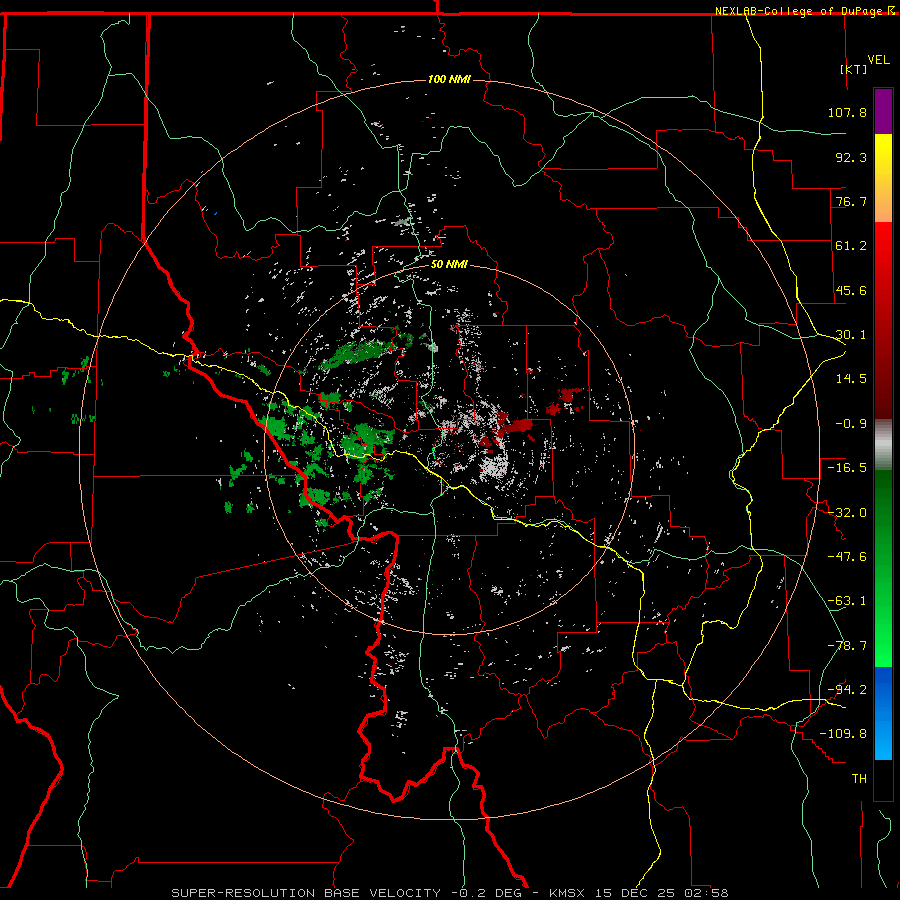Click the NEXLAB-College of DuPage credit text

tap(798, 11)
